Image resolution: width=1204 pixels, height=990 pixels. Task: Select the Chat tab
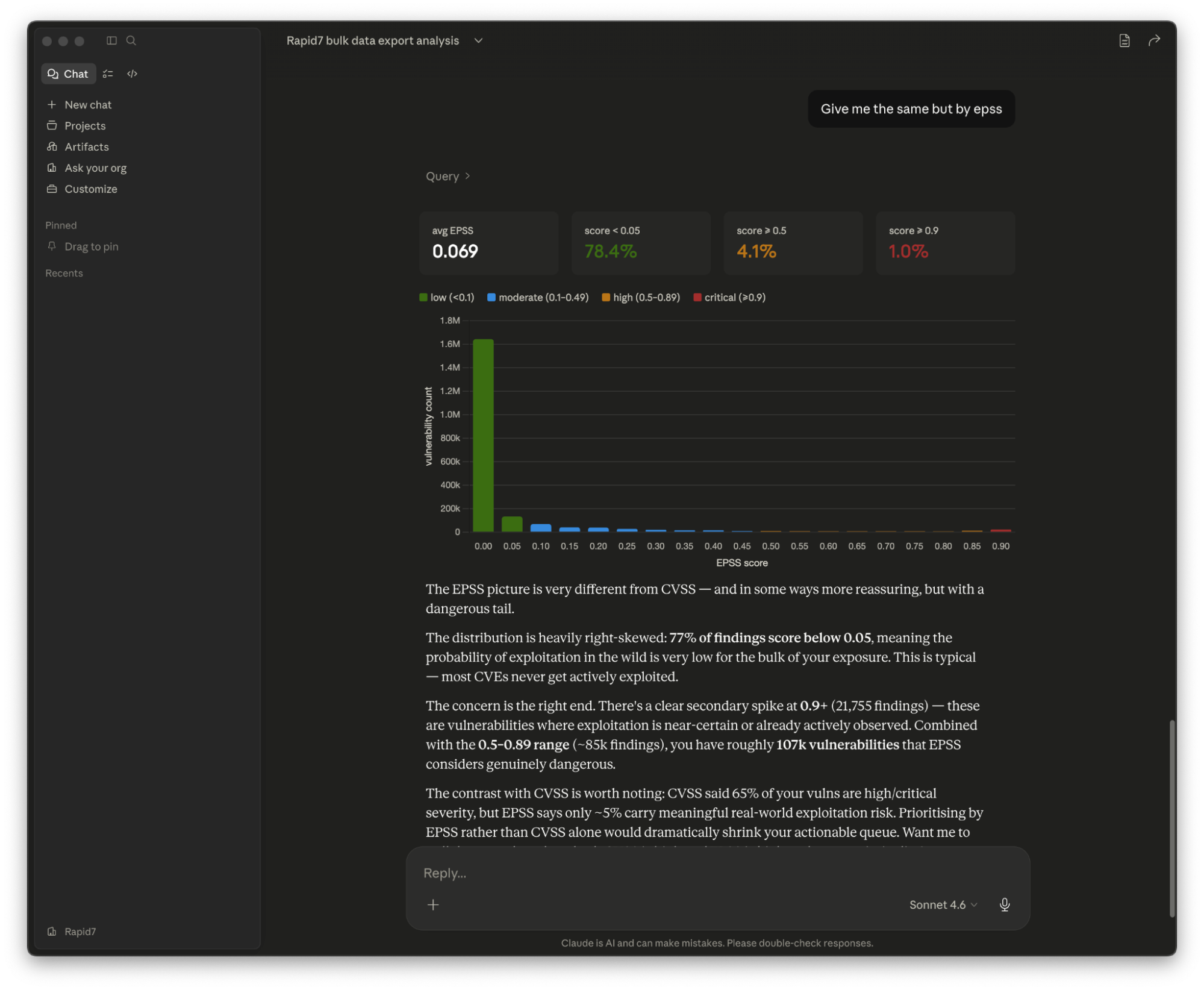coord(68,74)
